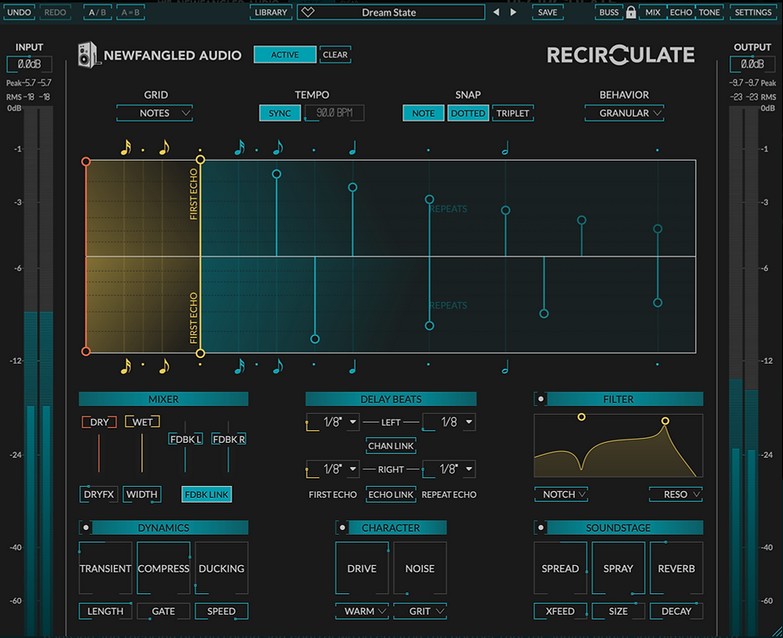Toggle Note snap mode
The height and width of the screenshot is (638, 783).
click(x=423, y=113)
